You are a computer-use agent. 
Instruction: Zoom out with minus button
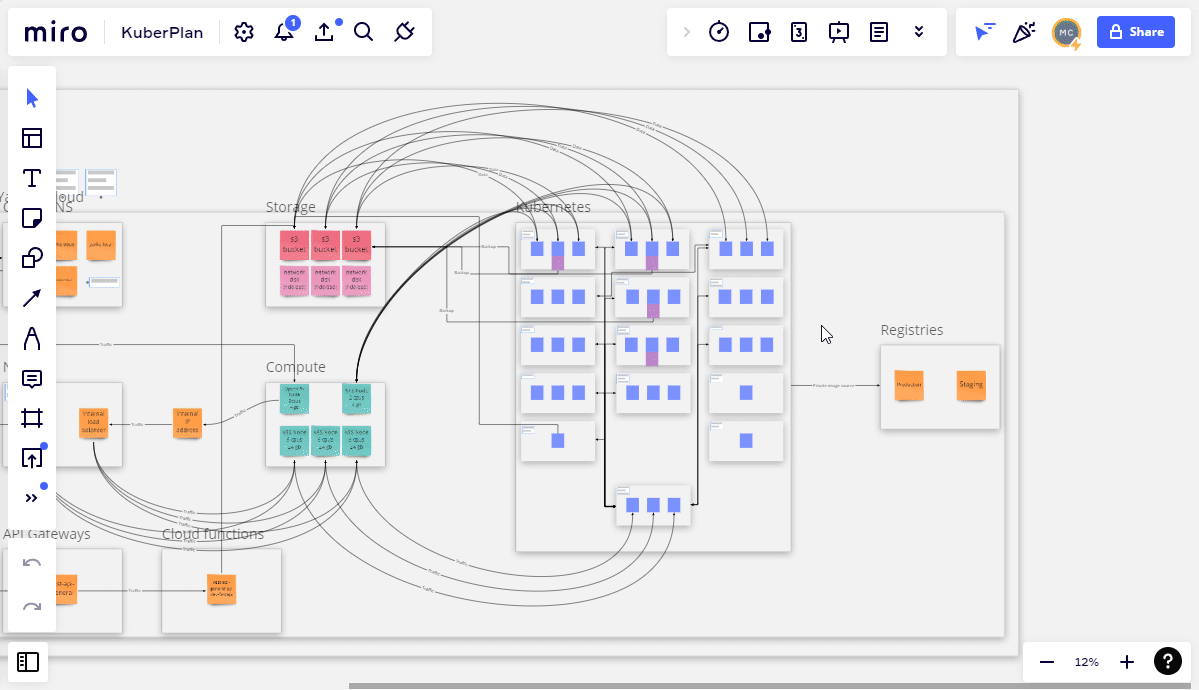[1047, 662]
